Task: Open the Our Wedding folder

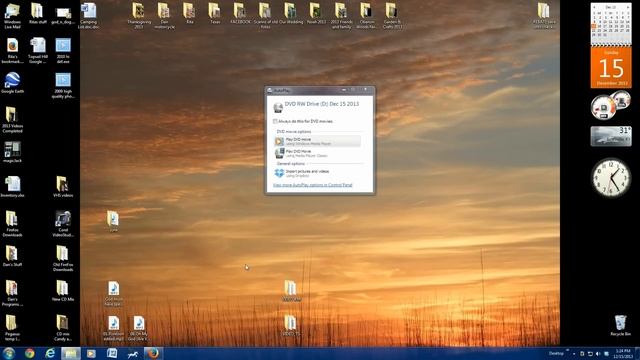Action: point(291,13)
